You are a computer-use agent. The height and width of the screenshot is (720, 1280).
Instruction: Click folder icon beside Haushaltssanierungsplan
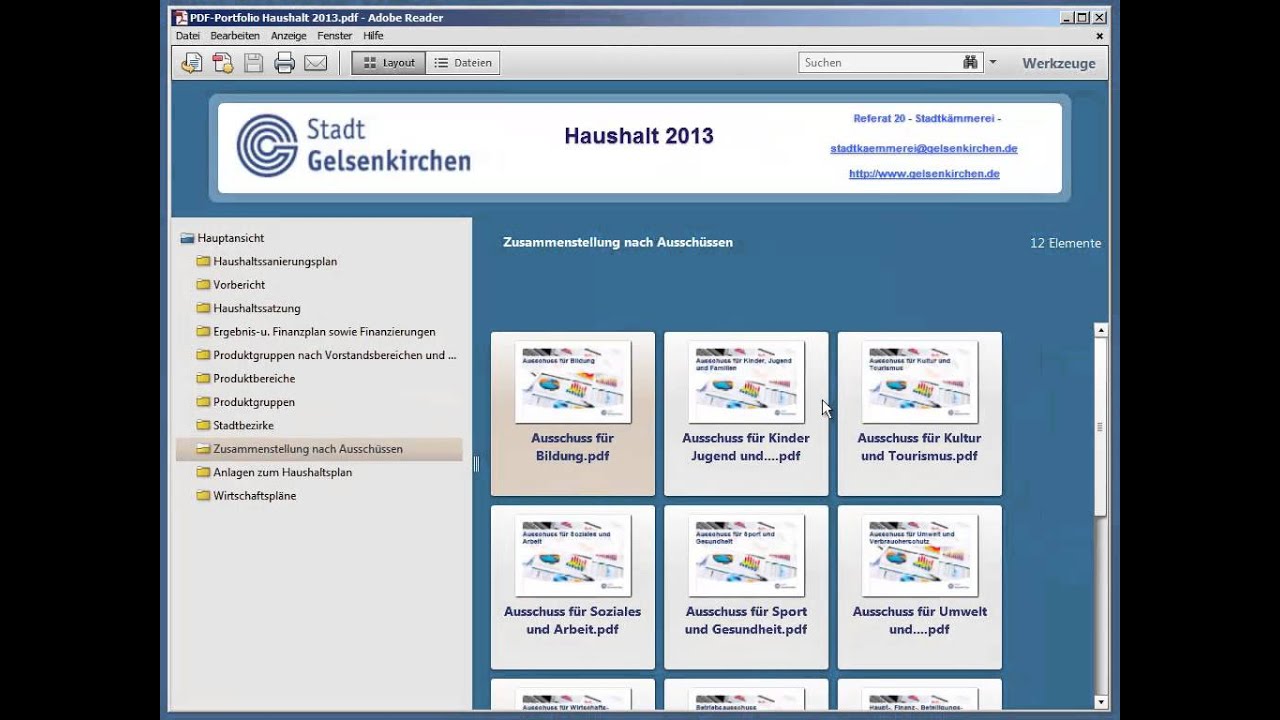coord(203,261)
